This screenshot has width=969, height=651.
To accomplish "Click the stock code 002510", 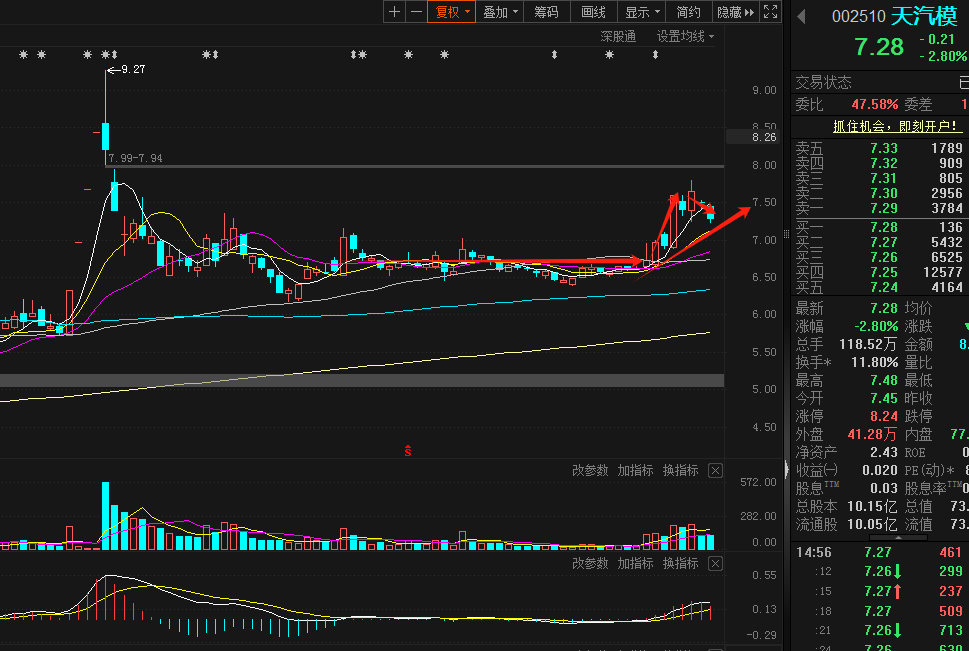I will pos(858,17).
